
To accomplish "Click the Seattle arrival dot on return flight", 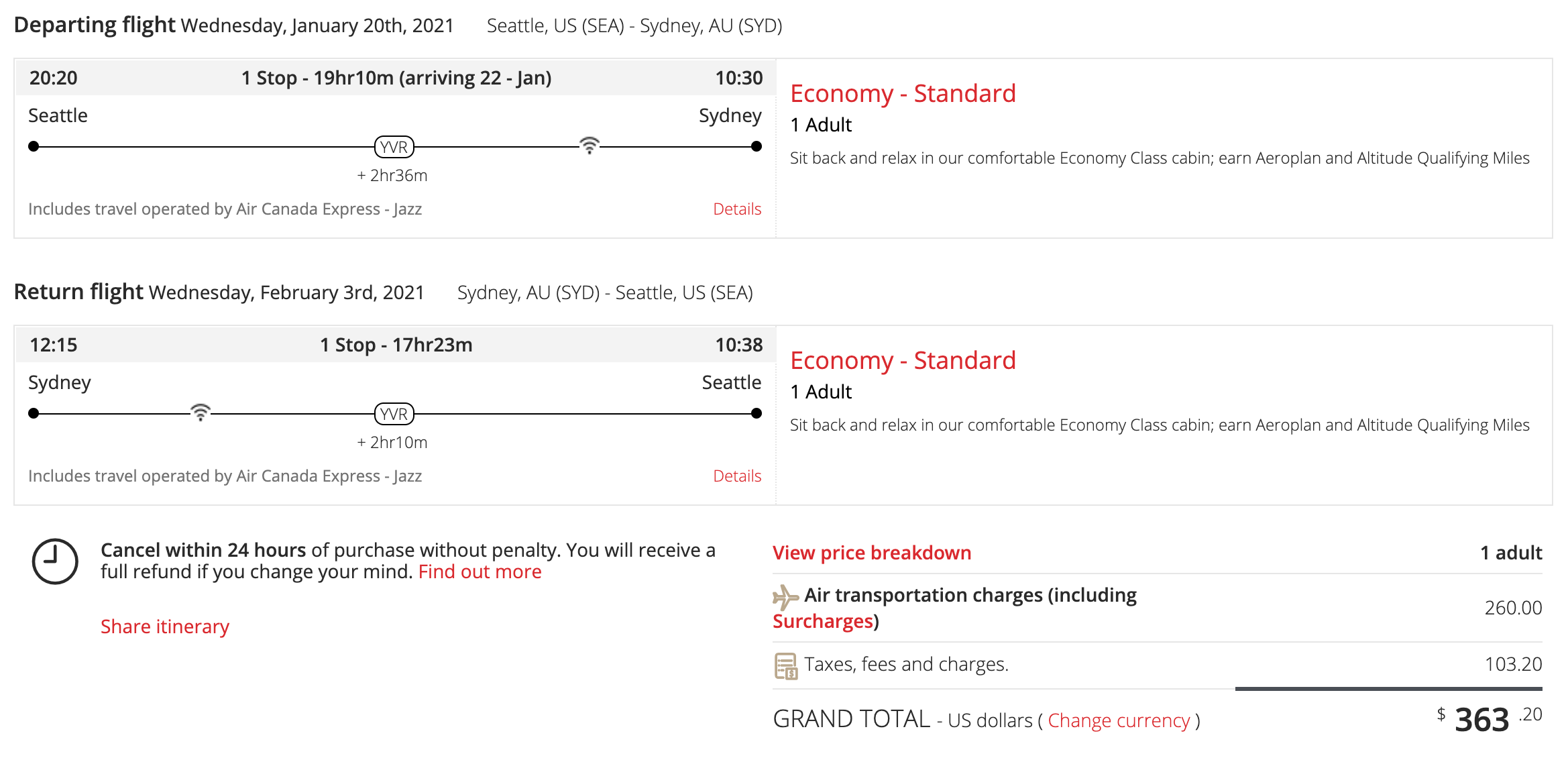I will click(x=757, y=413).
